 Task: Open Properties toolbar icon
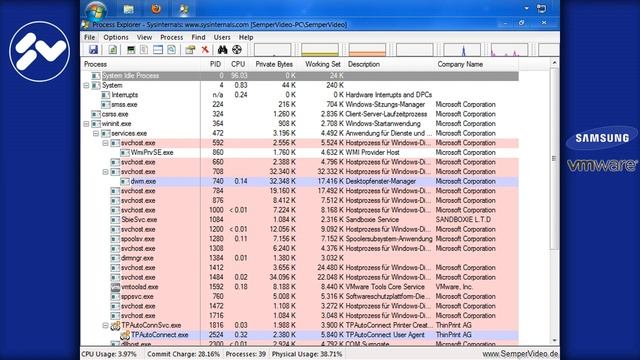(190, 50)
